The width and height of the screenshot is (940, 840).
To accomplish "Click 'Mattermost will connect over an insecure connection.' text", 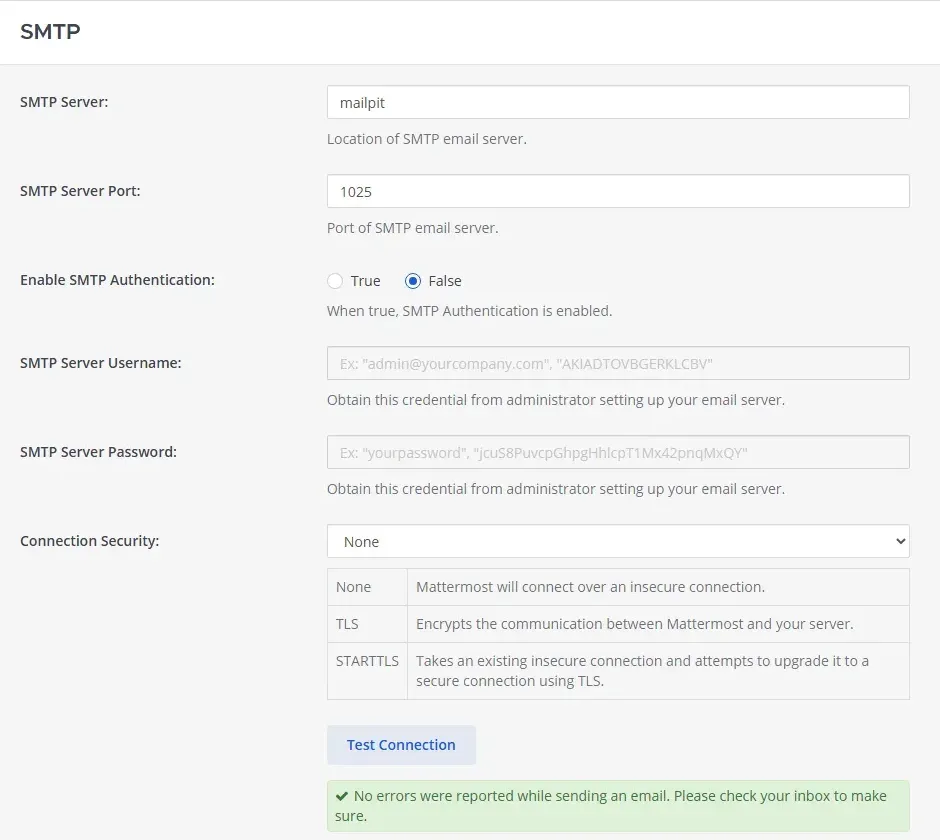I will [590, 587].
